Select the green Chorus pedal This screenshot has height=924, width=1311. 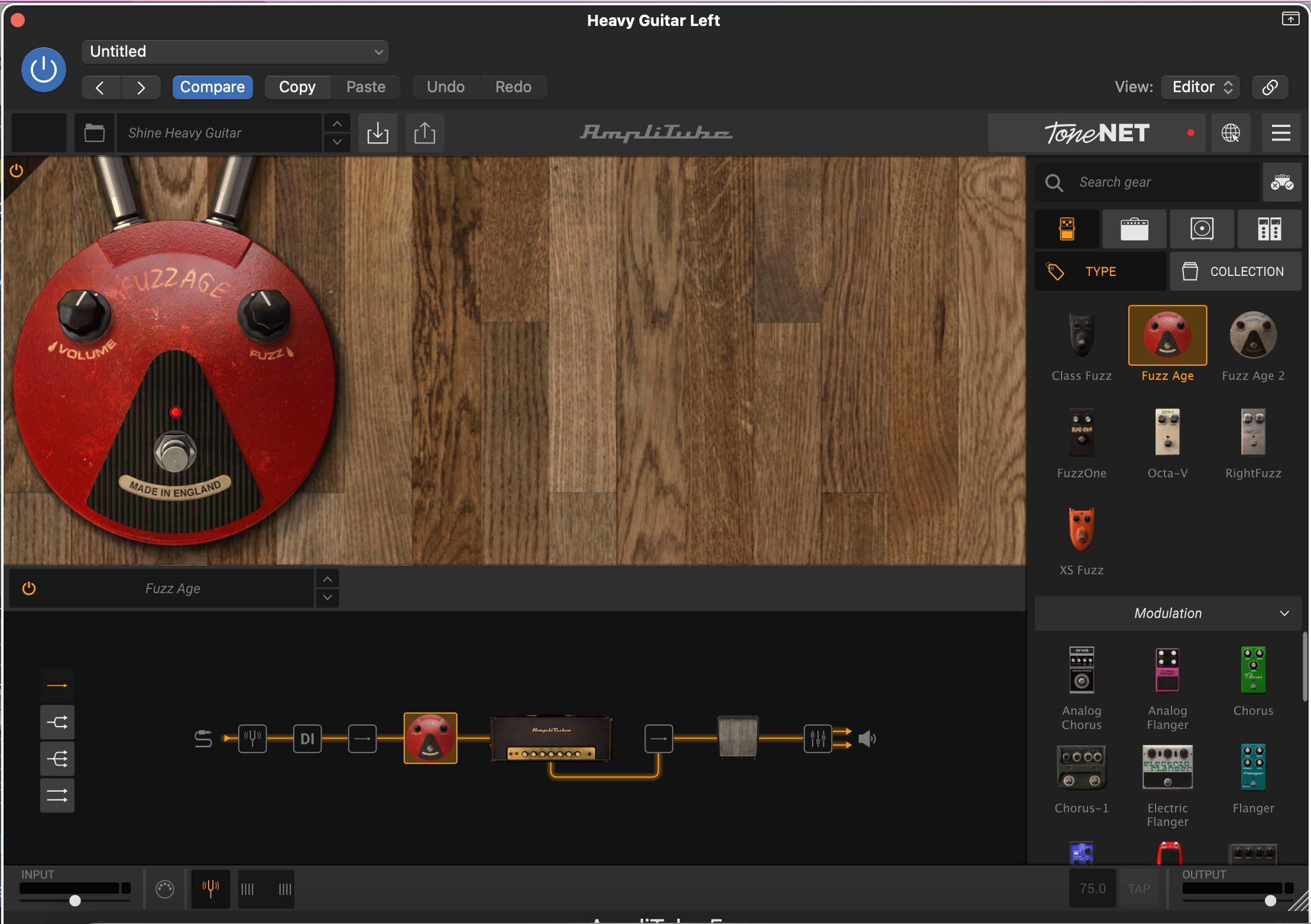tap(1253, 681)
